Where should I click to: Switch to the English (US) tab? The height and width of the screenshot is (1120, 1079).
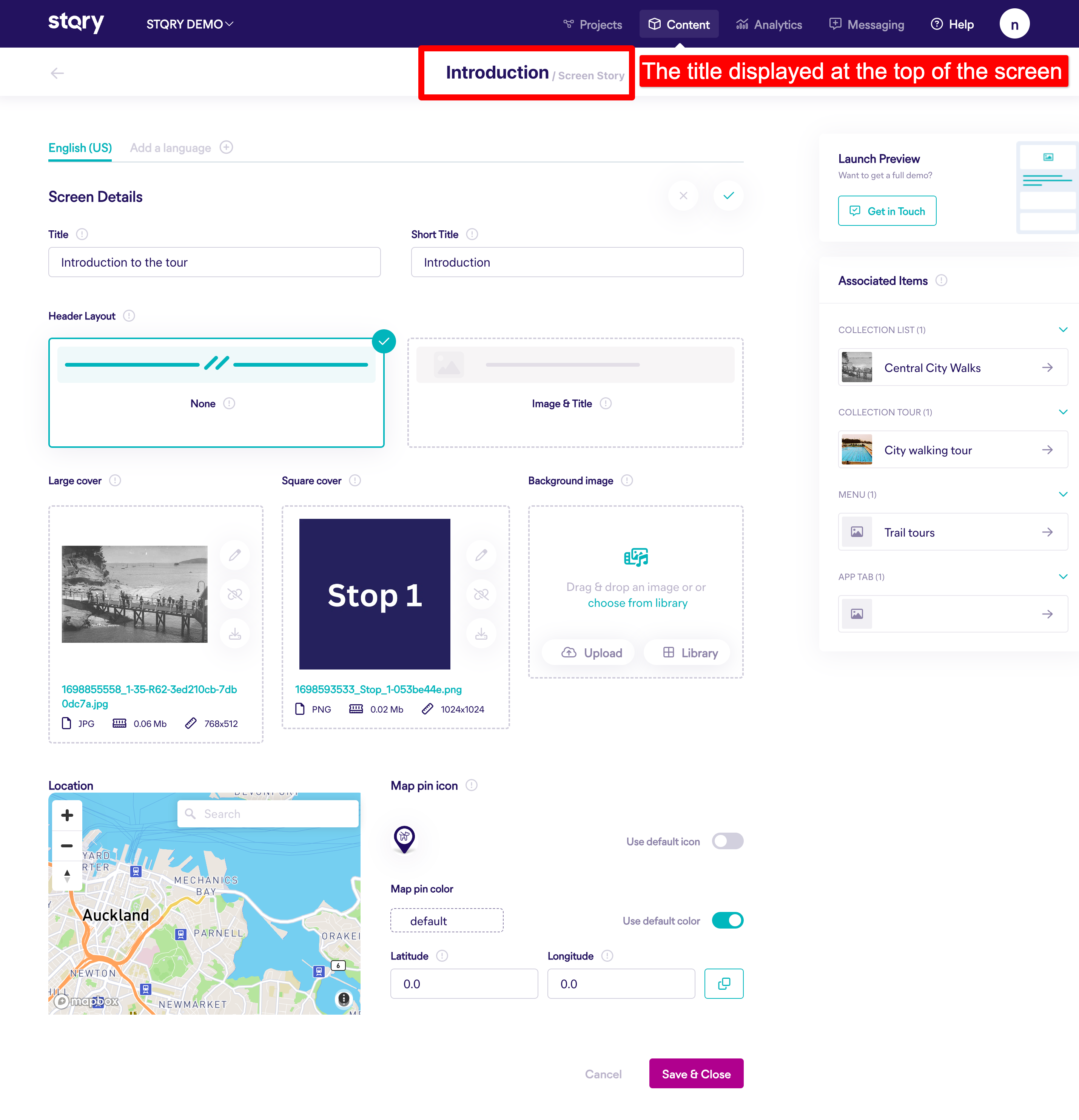[80, 148]
